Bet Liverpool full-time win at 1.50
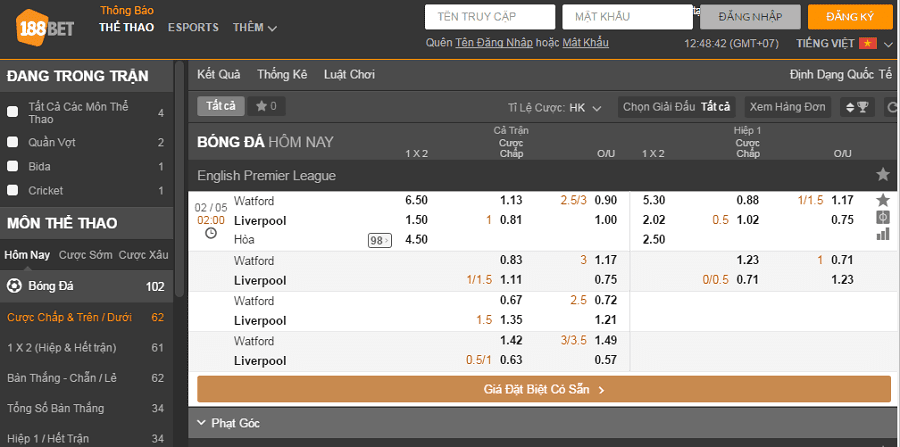The image size is (900, 447). coord(416,220)
